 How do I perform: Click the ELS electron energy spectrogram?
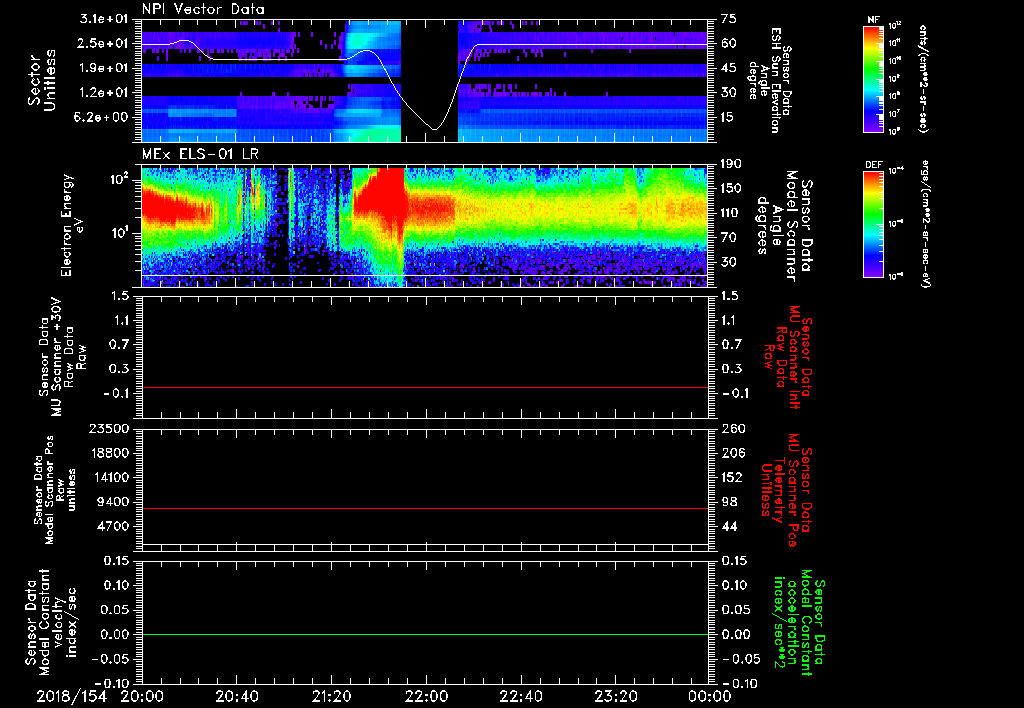(424, 226)
